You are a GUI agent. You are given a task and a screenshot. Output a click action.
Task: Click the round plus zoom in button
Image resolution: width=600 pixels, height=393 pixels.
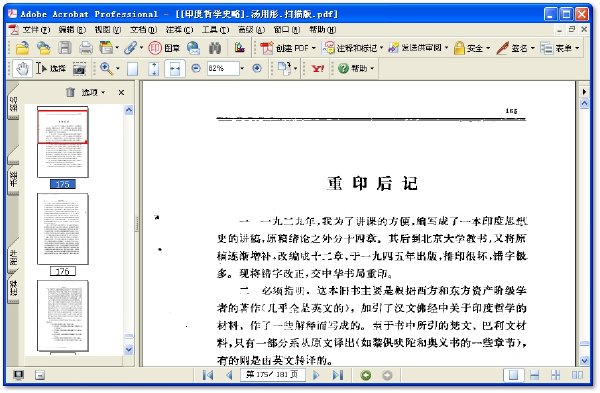click(257, 68)
